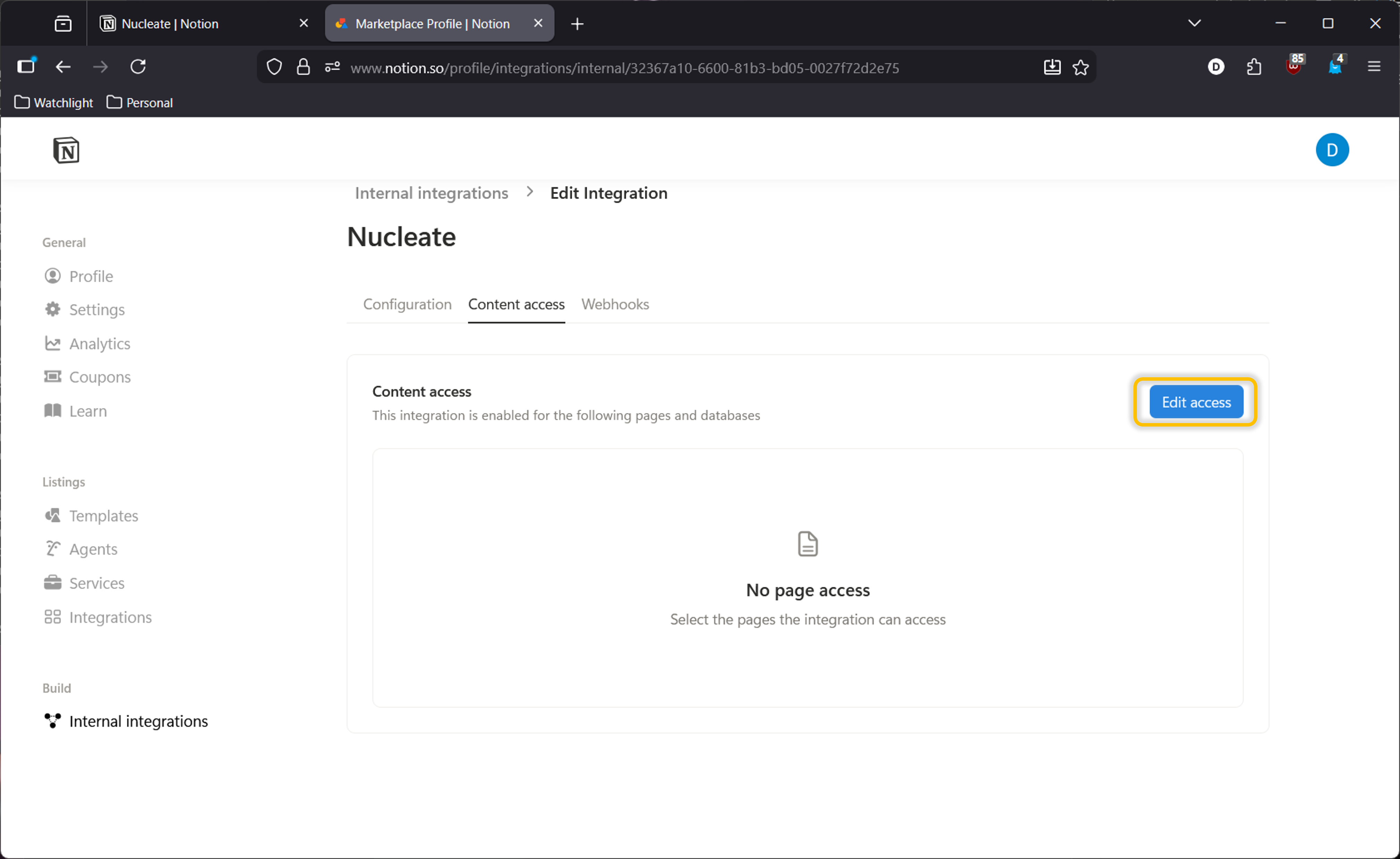Viewport: 1400px width, 859px height.
Task: Click the Notion logo icon
Action: coord(66,151)
